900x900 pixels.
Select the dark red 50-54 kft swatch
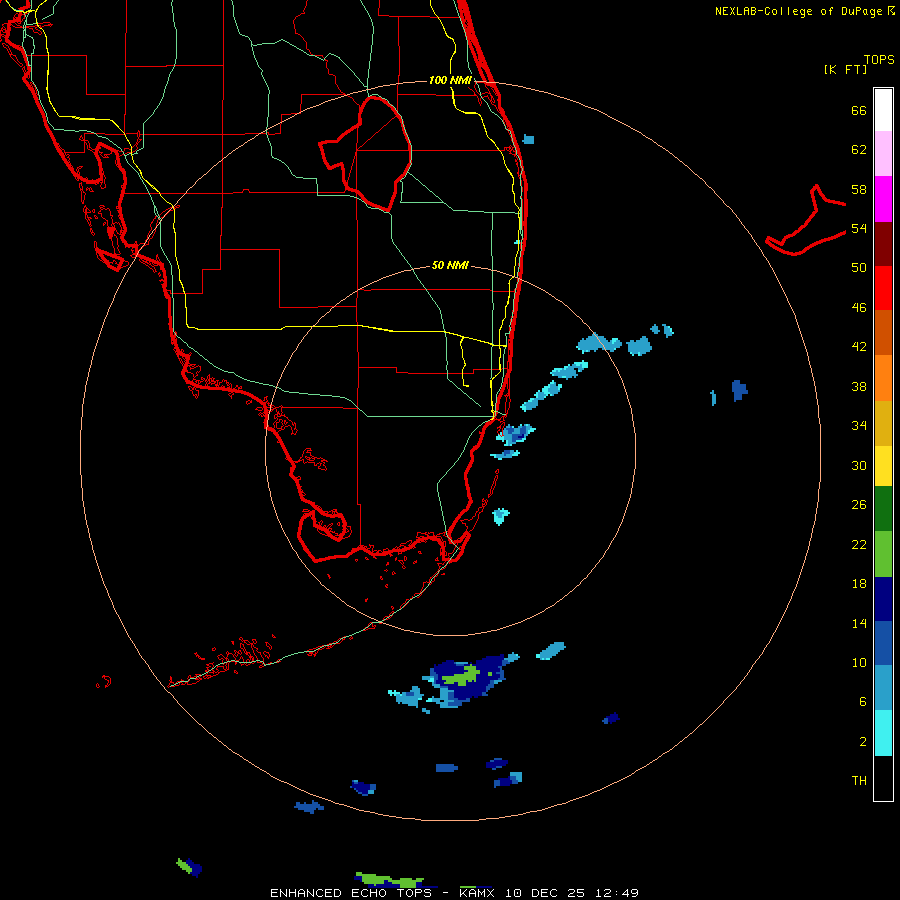[x=883, y=244]
